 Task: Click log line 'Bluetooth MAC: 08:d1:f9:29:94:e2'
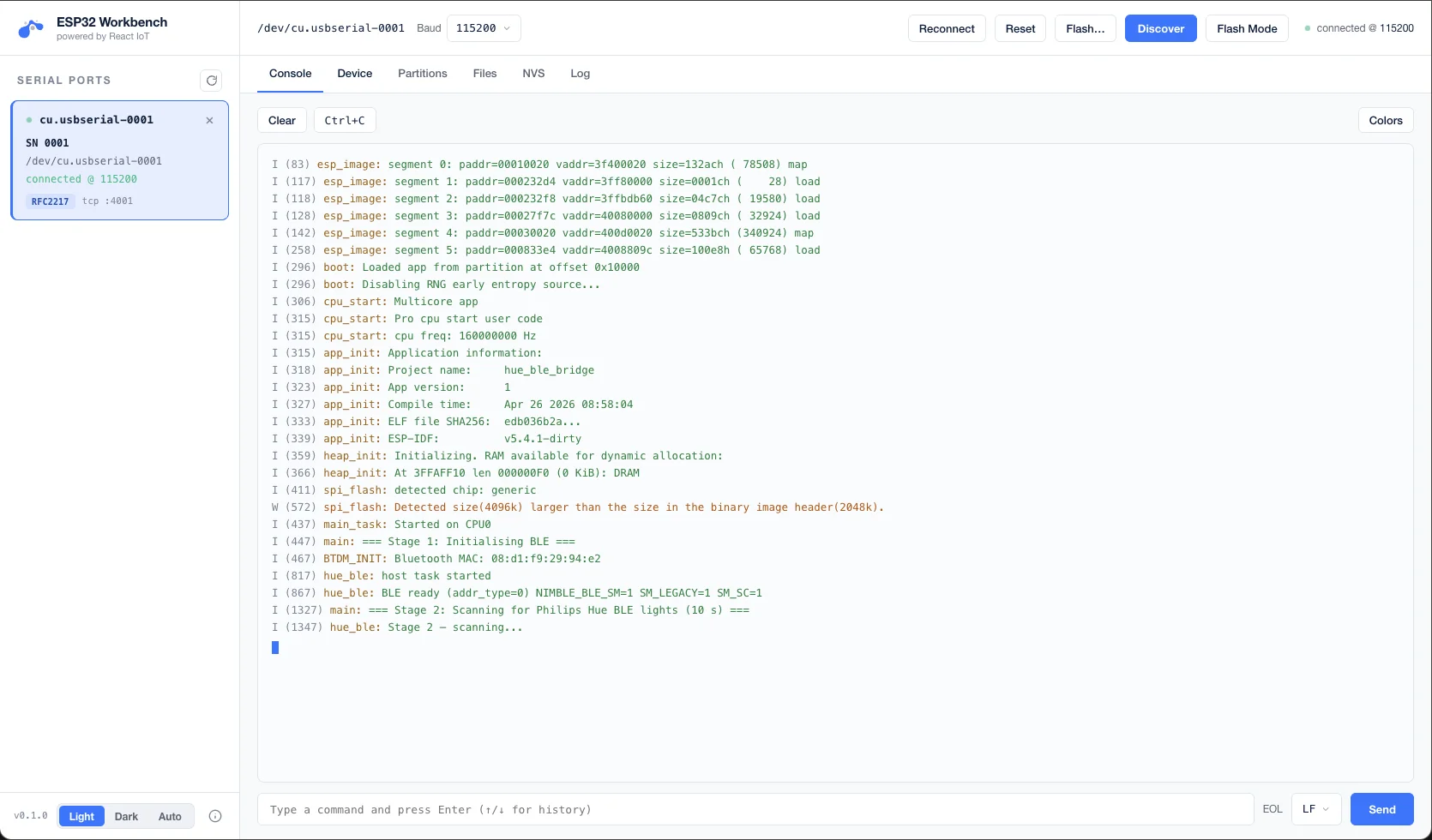[x=436, y=559]
